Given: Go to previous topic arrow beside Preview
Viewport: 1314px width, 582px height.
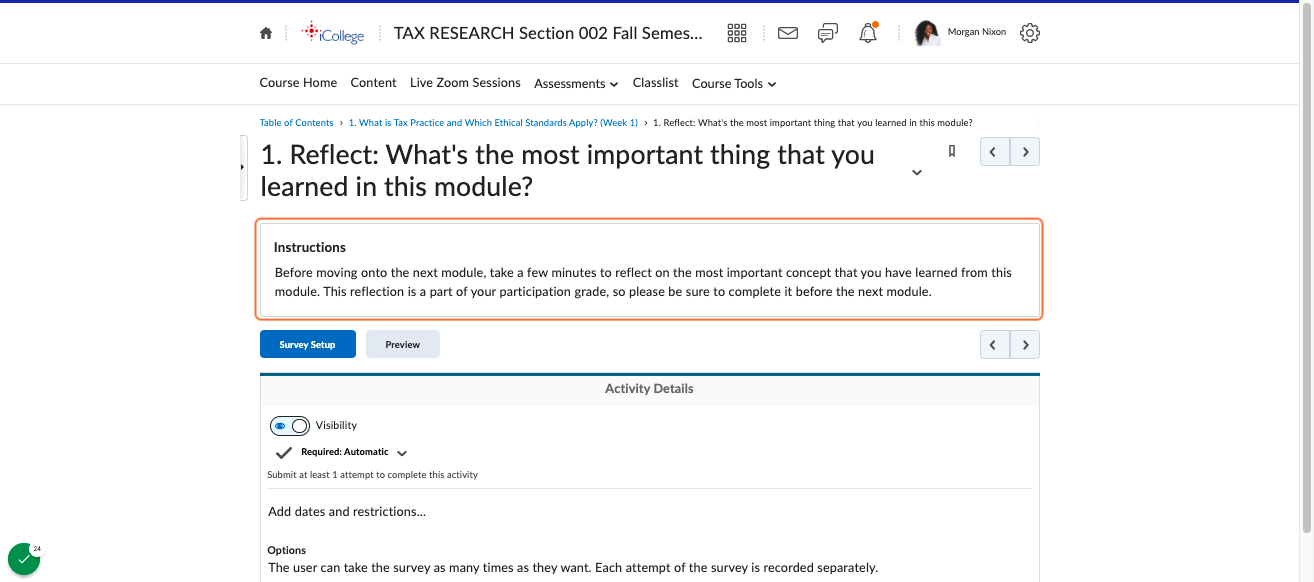Looking at the screenshot, I should [995, 345].
